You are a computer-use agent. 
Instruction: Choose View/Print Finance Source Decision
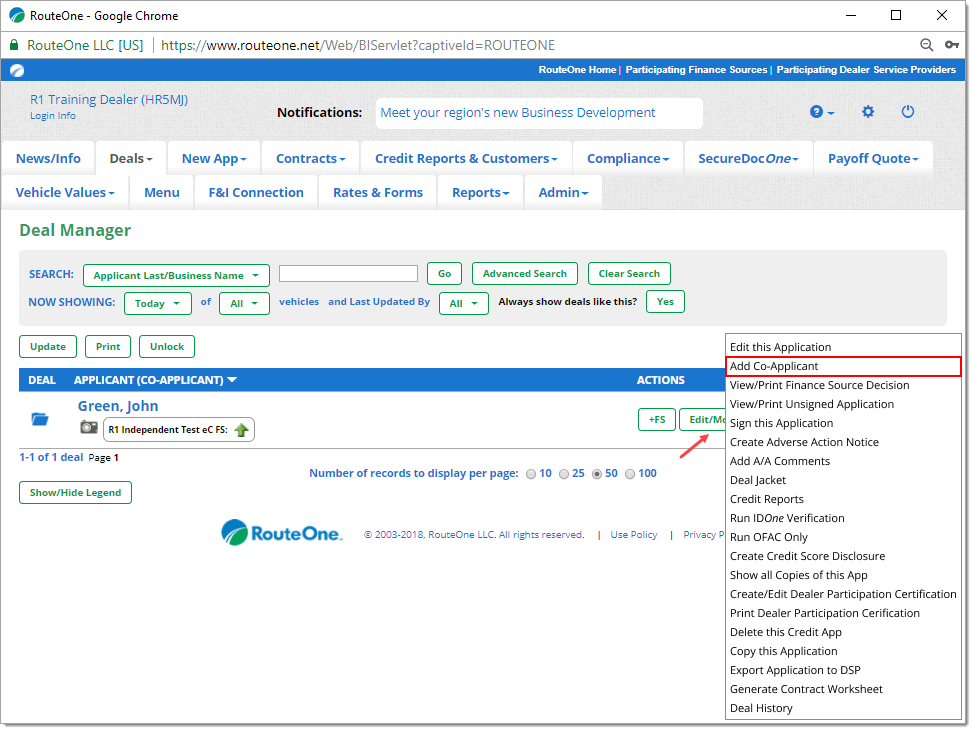click(843, 385)
